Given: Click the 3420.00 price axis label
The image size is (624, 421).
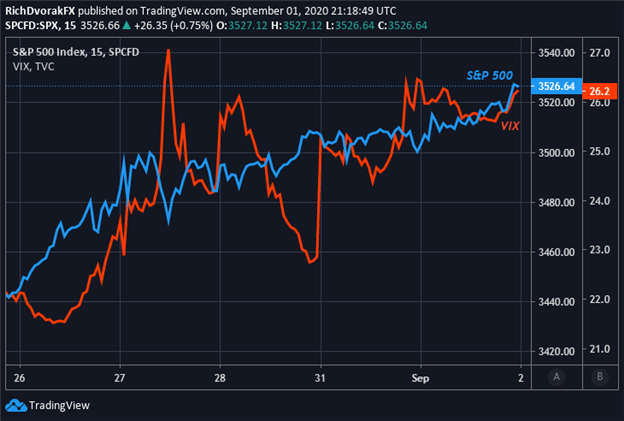Looking at the screenshot, I should 556,351.
